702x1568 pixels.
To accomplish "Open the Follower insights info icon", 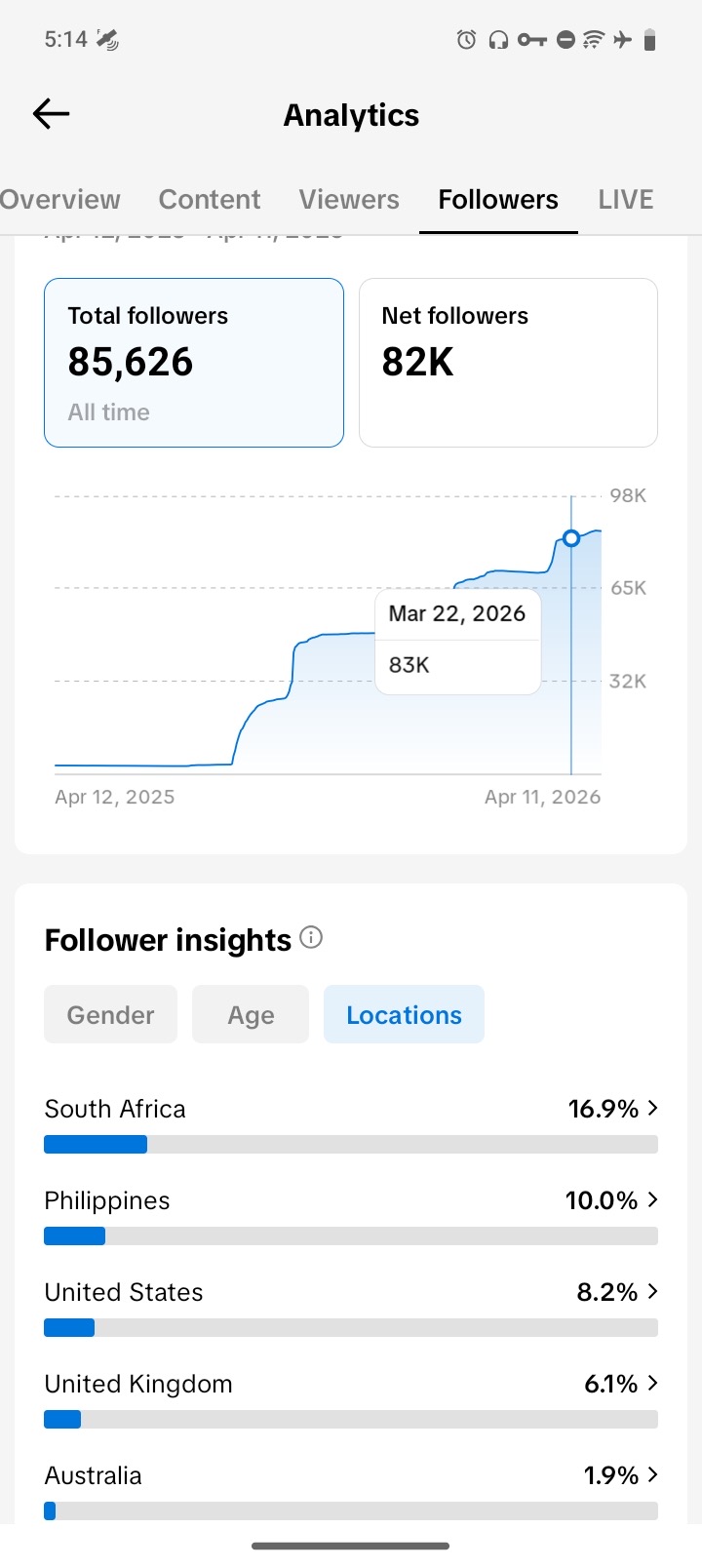I will pyautogui.click(x=311, y=938).
